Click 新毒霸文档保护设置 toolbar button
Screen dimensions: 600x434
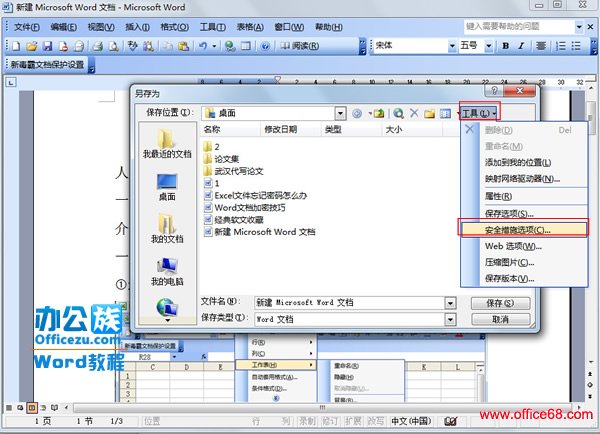coord(47,65)
